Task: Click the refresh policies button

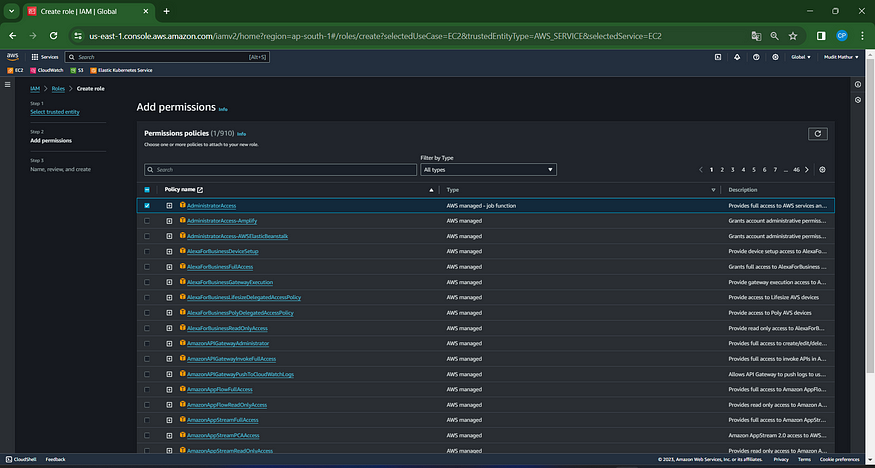Action: tap(818, 134)
